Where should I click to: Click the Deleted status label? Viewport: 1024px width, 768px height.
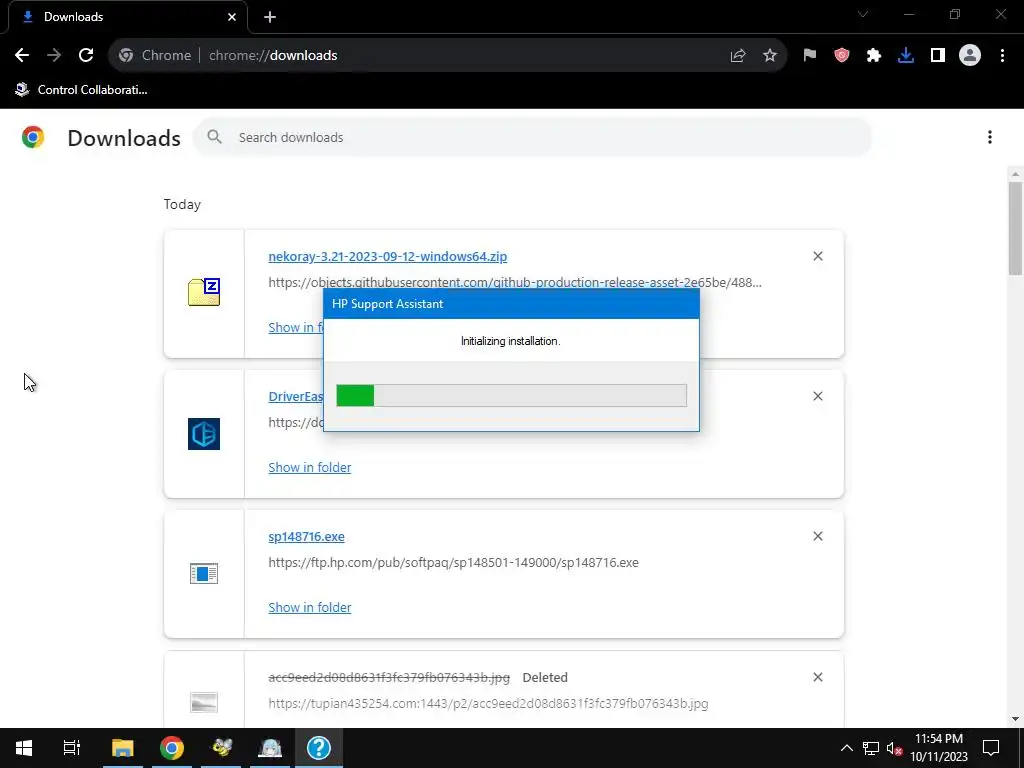(x=545, y=678)
